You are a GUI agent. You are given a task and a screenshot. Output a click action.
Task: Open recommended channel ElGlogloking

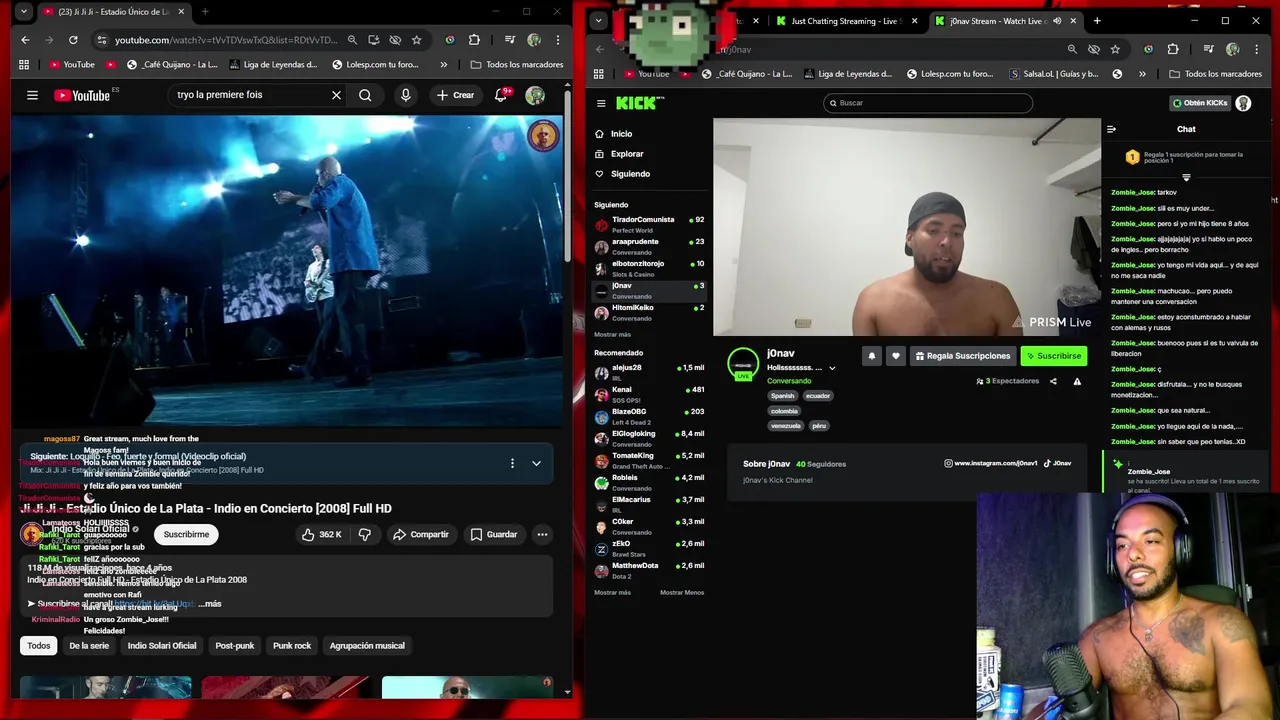(649, 438)
